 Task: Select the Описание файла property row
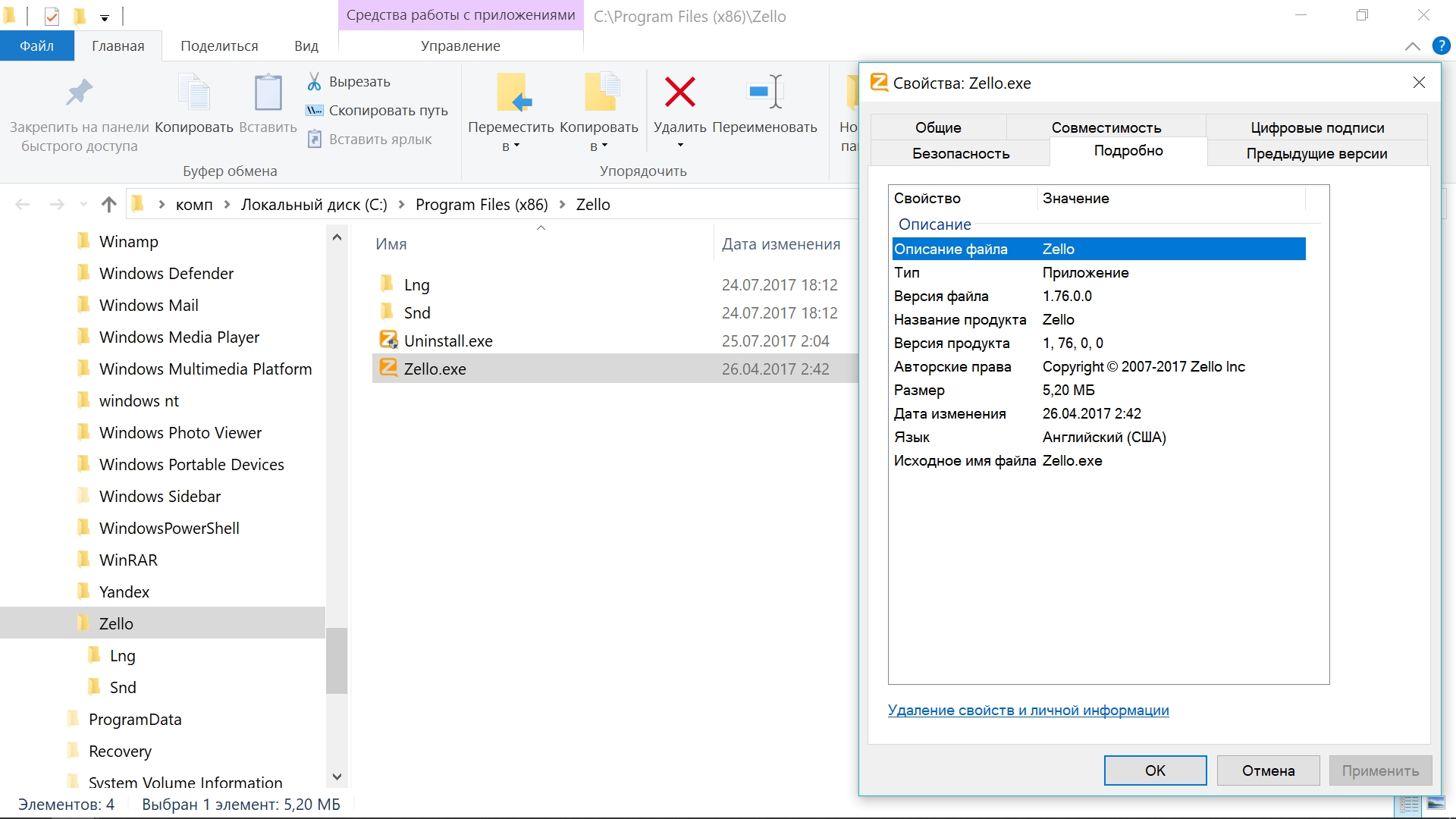(1099, 249)
